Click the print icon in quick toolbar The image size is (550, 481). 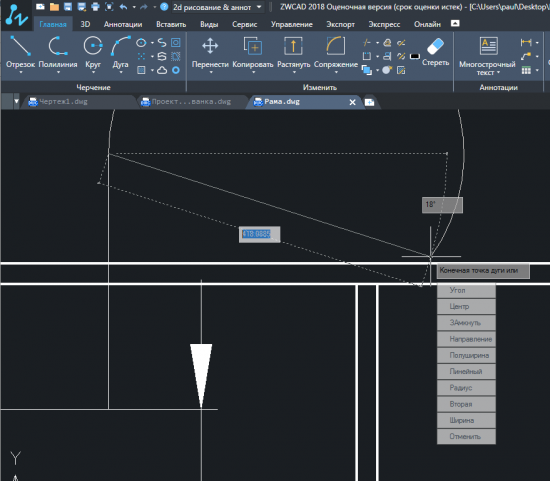(95, 7)
